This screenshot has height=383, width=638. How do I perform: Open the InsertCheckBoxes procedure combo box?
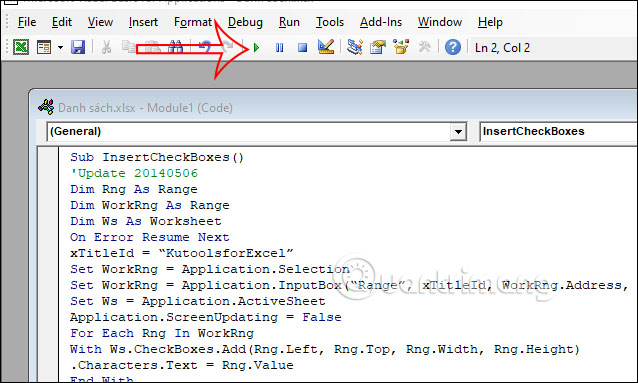pyautogui.click(x=559, y=131)
